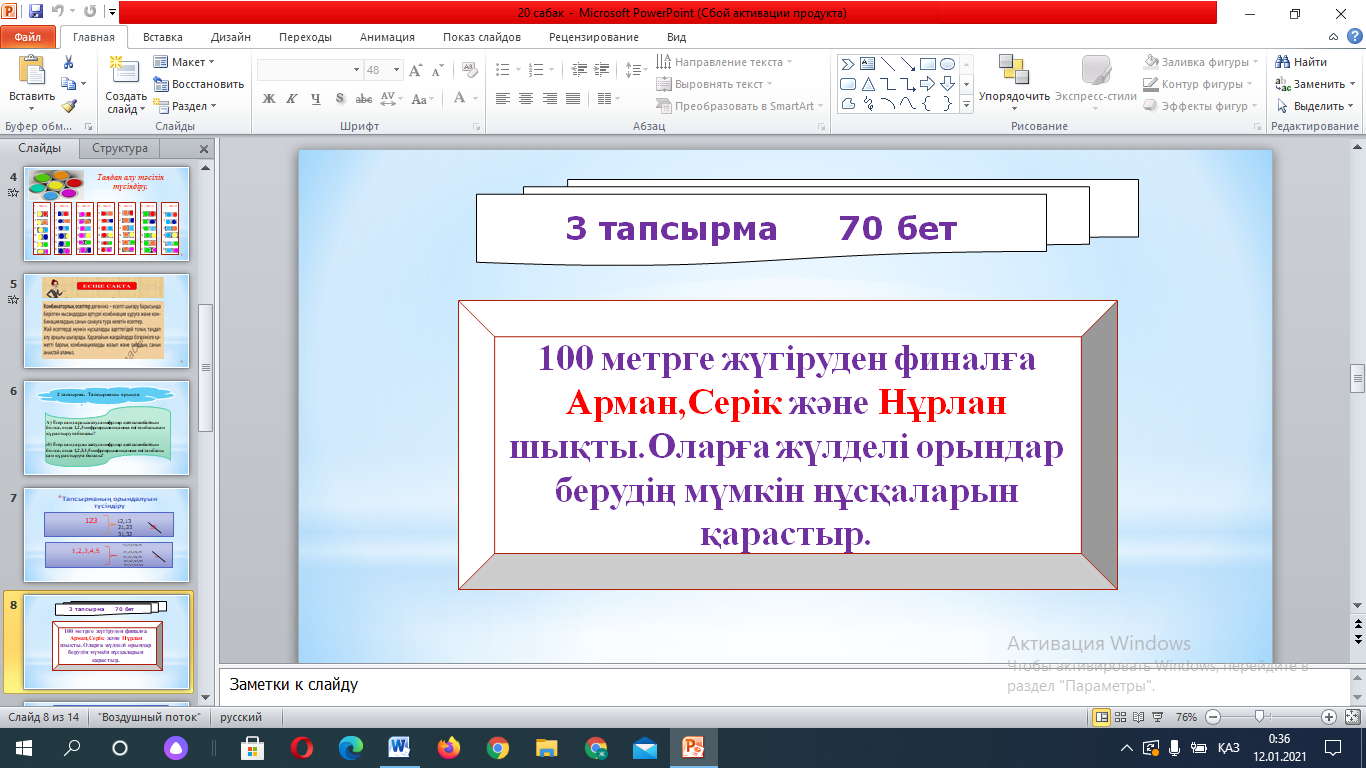Switch to the Дизайн tab
Viewport: 1366px width, 768px height.
click(231, 37)
